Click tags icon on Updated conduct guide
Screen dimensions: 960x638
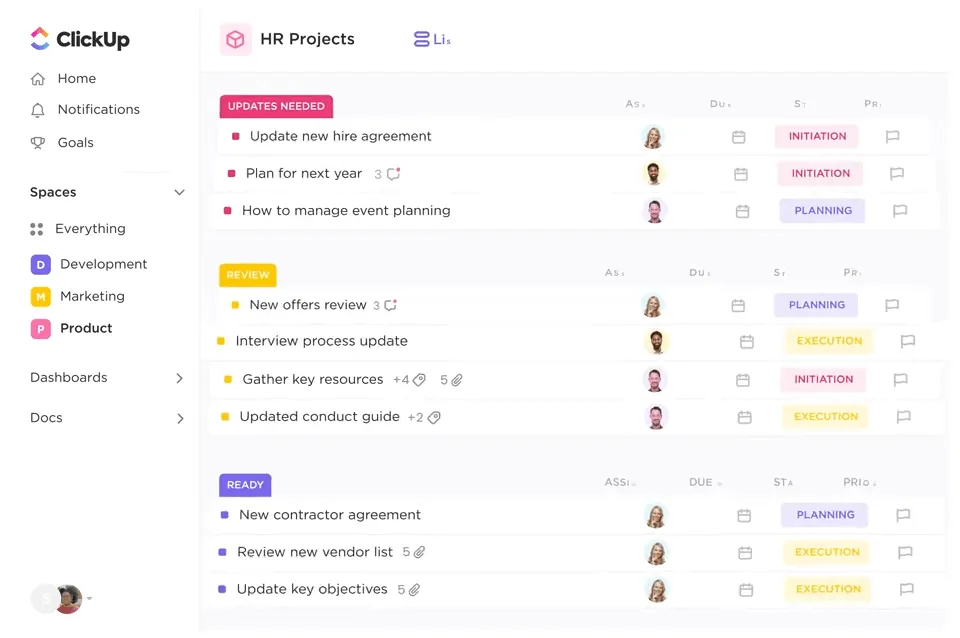pyautogui.click(x=434, y=418)
